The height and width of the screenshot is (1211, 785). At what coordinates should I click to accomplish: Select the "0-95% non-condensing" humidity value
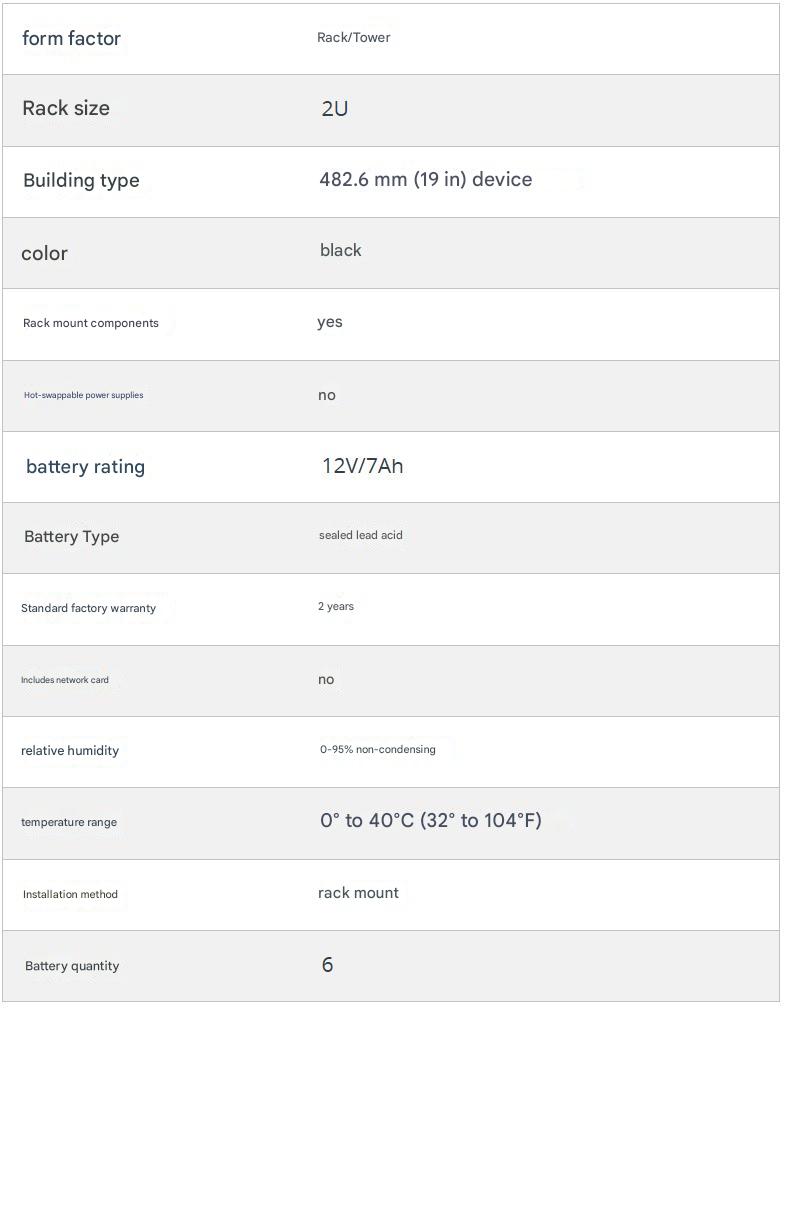point(377,749)
